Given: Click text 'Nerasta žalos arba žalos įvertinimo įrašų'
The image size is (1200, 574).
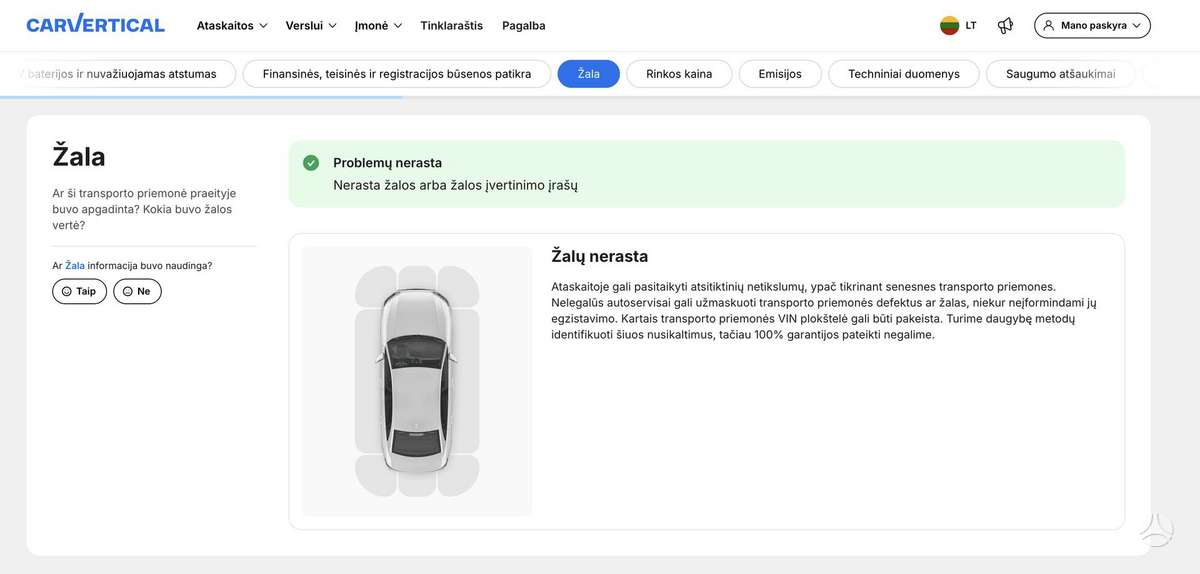Looking at the screenshot, I should [455, 185].
